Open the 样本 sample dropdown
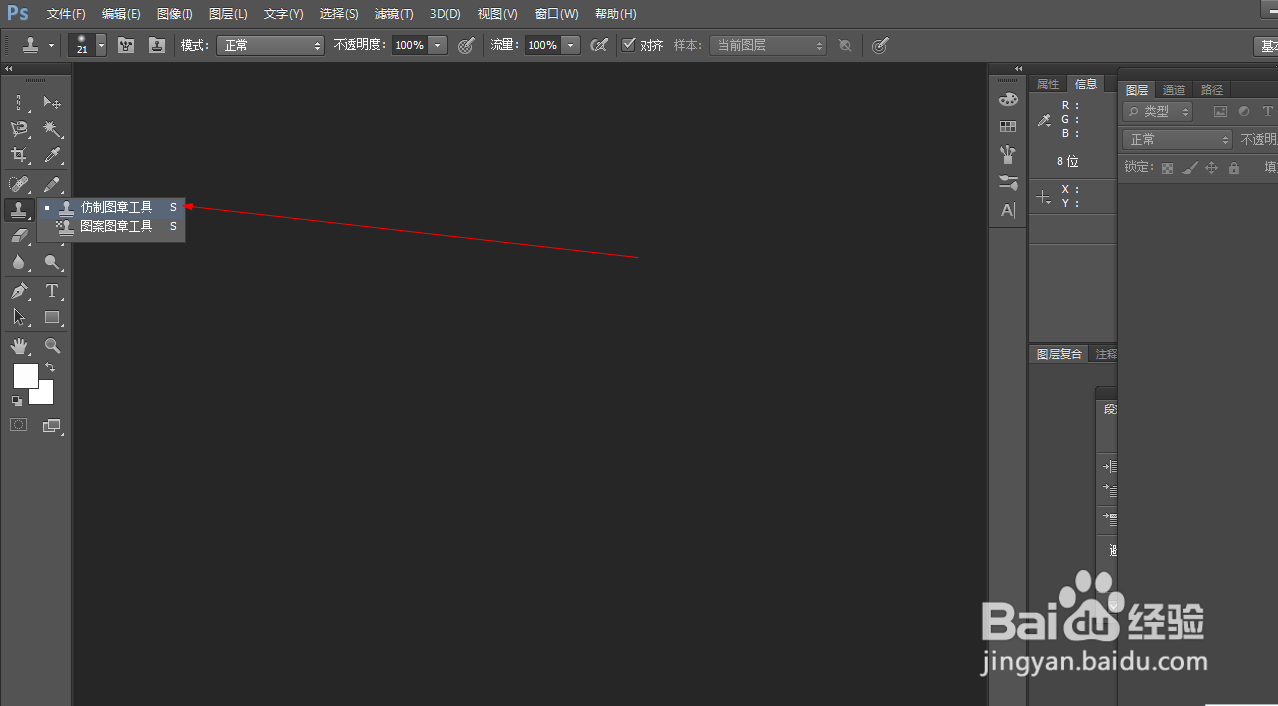Viewport: 1278px width, 706px height. pyautogui.click(x=768, y=45)
